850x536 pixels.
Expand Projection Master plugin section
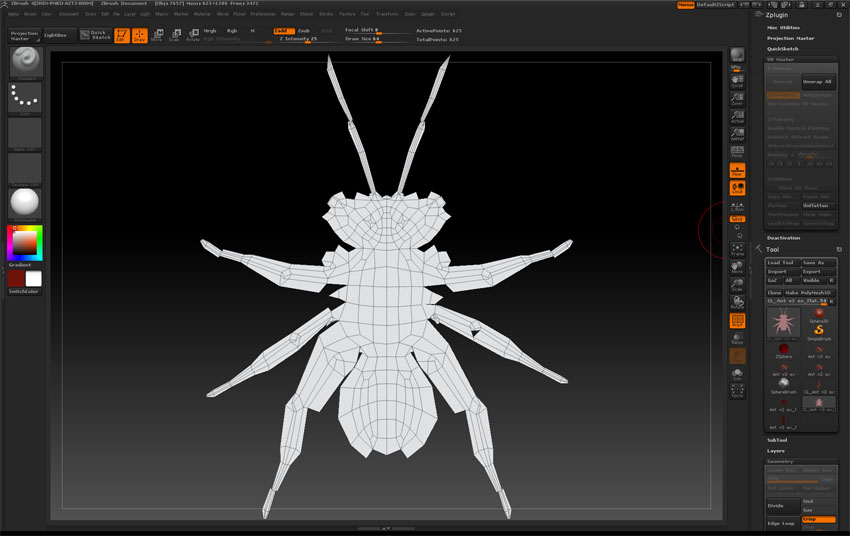pyautogui.click(x=790, y=38)
